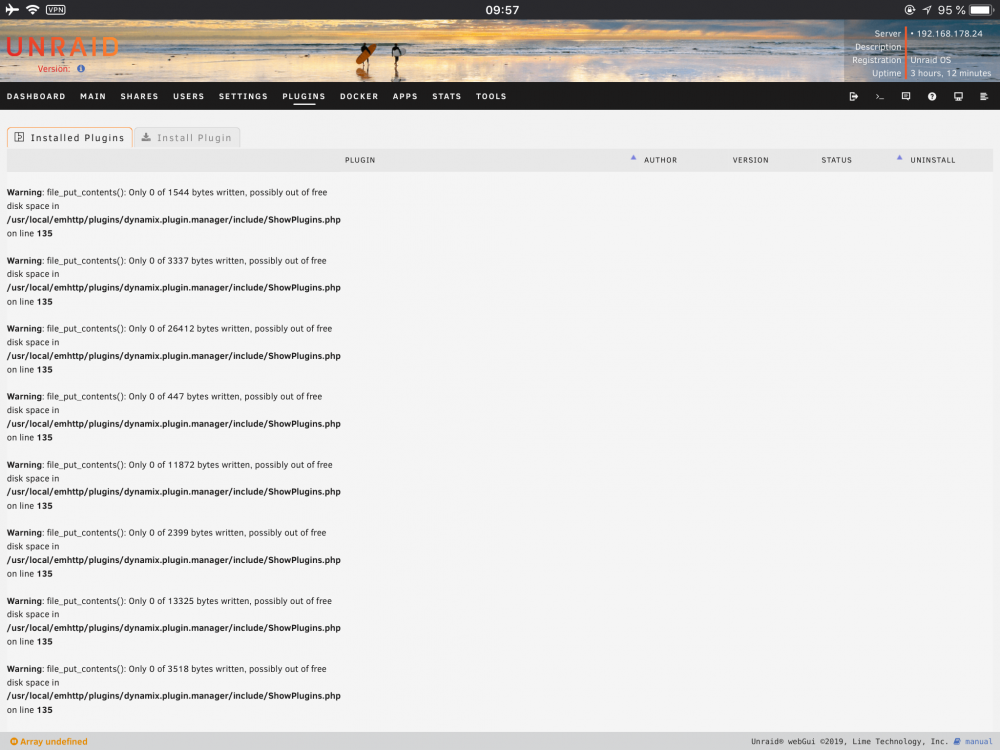Click the warning mentioning 1544 bytes

173,212
